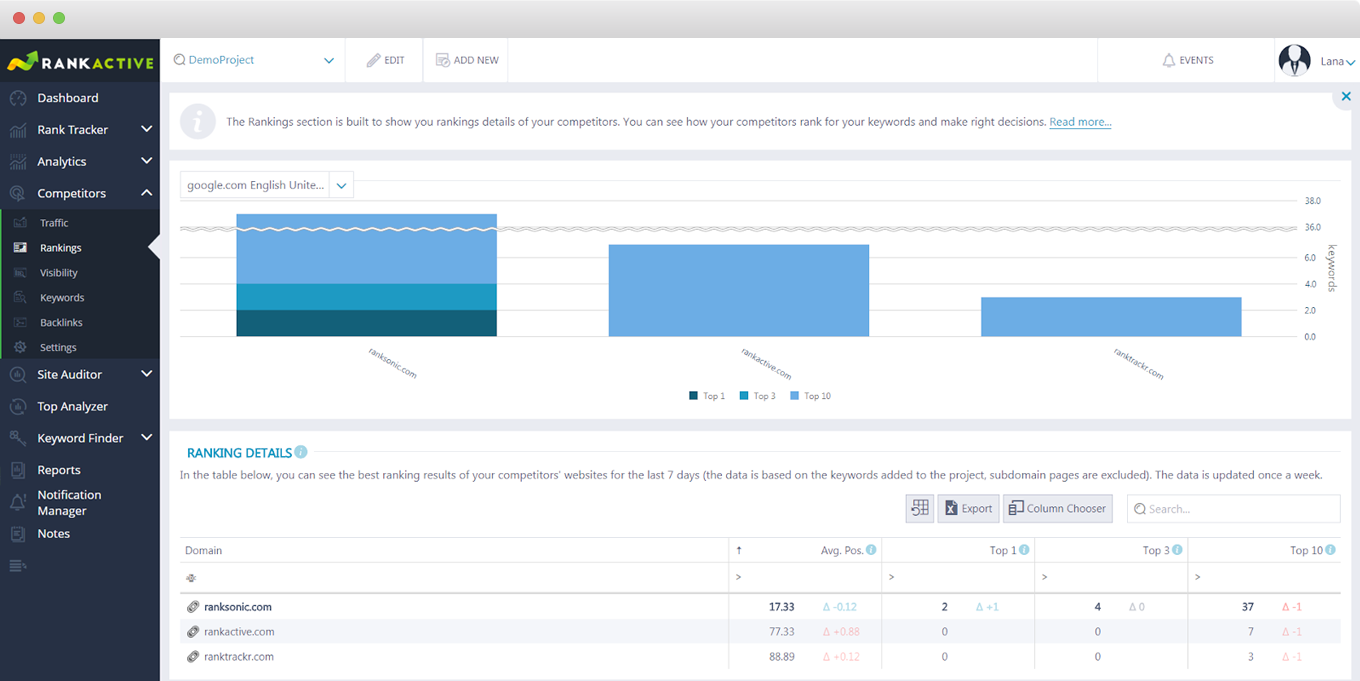Click the EDIT project button
The image size is (1360, 681).
pyautogui.click(x=385, y=60)
